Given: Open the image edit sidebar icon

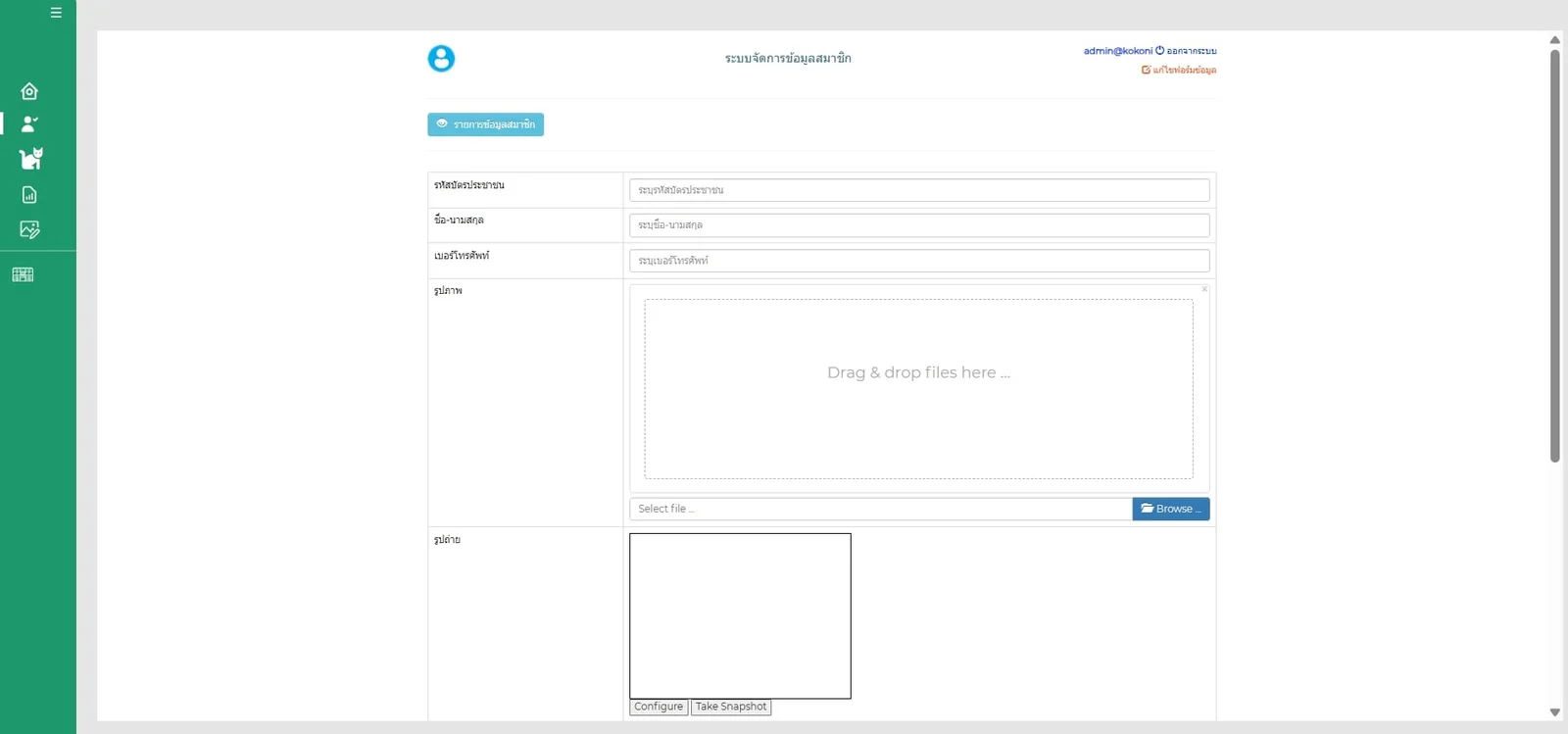Looking at the screenshot, I should pos(29,229).
